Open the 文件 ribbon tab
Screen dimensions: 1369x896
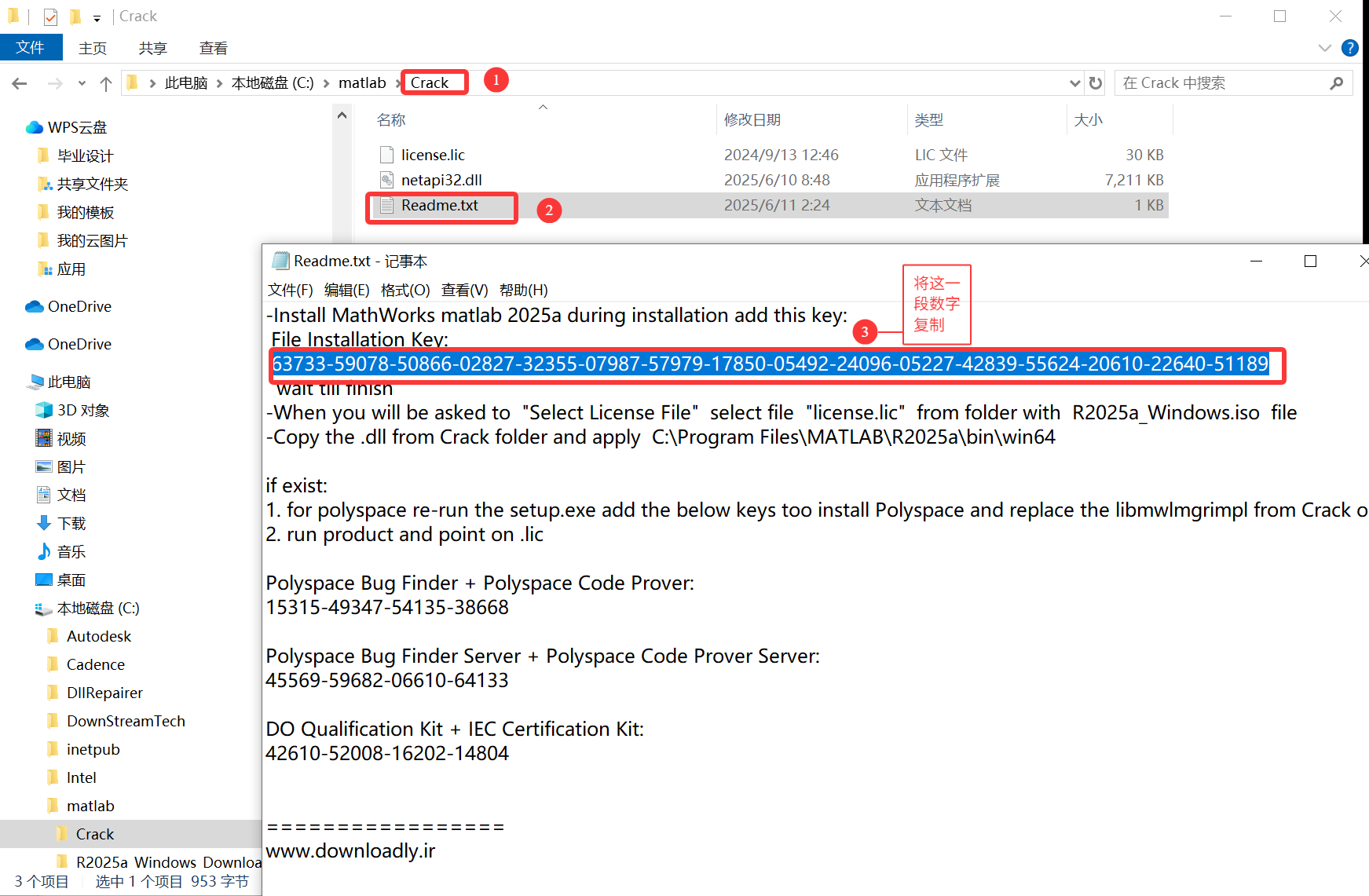pyautogui.click(x=30, y=48)
